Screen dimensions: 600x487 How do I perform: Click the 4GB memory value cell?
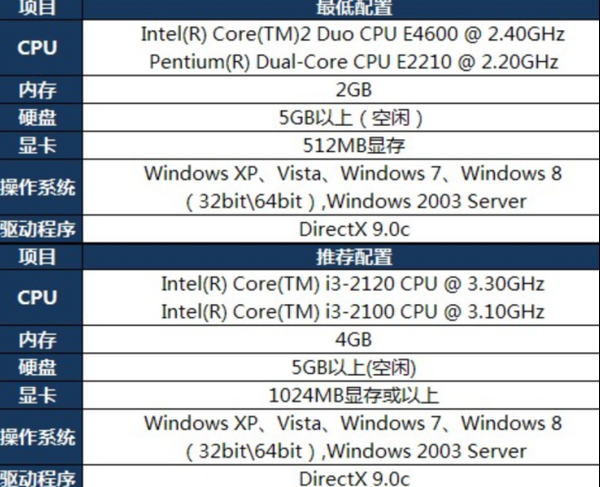353,339
